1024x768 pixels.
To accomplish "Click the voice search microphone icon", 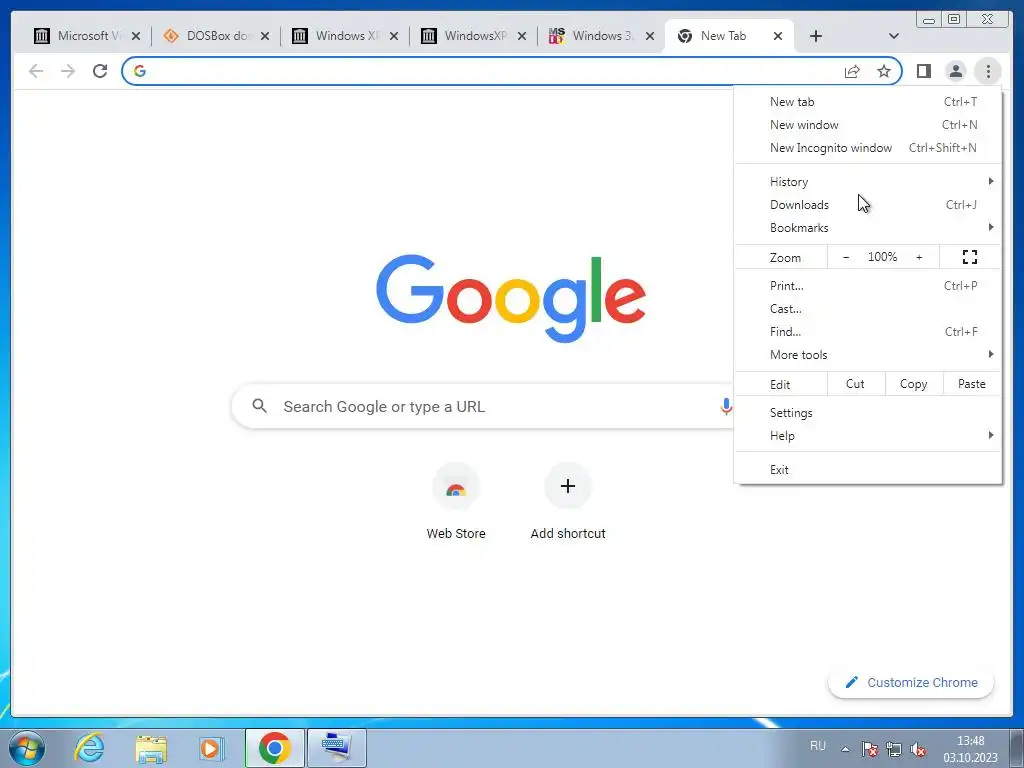I will 726,406.
